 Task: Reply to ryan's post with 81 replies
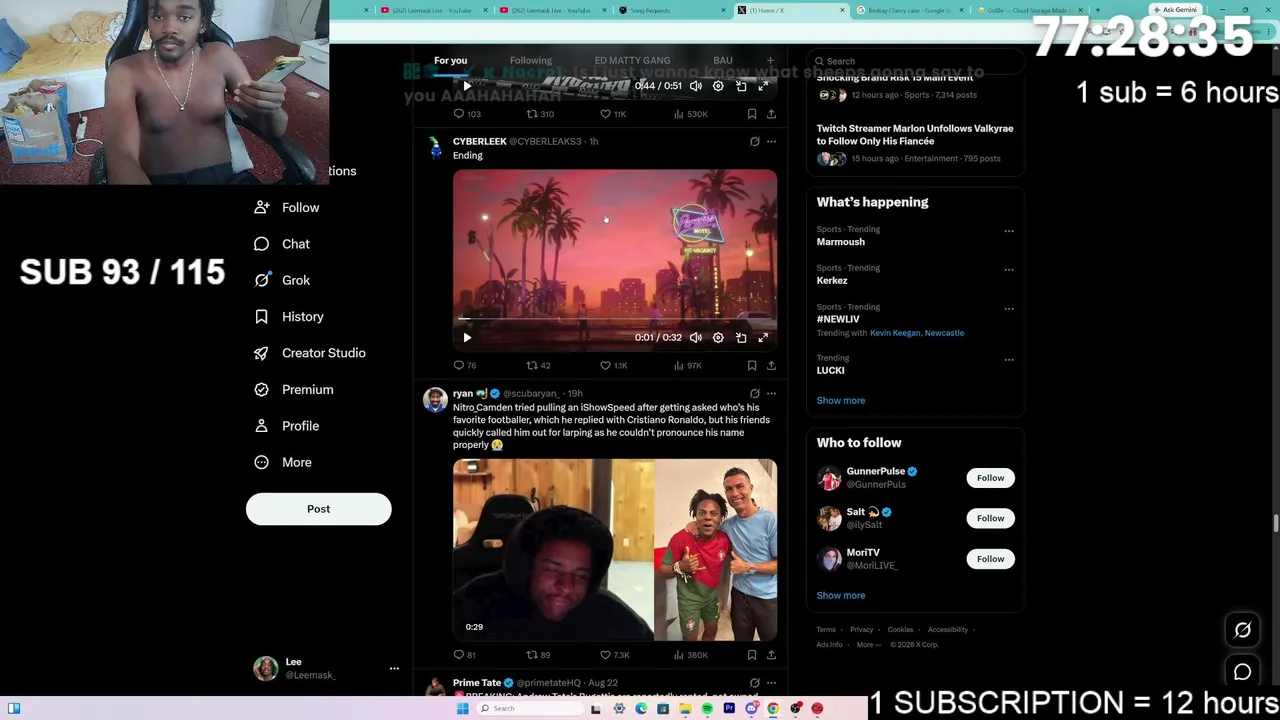(x=465, y=655)
